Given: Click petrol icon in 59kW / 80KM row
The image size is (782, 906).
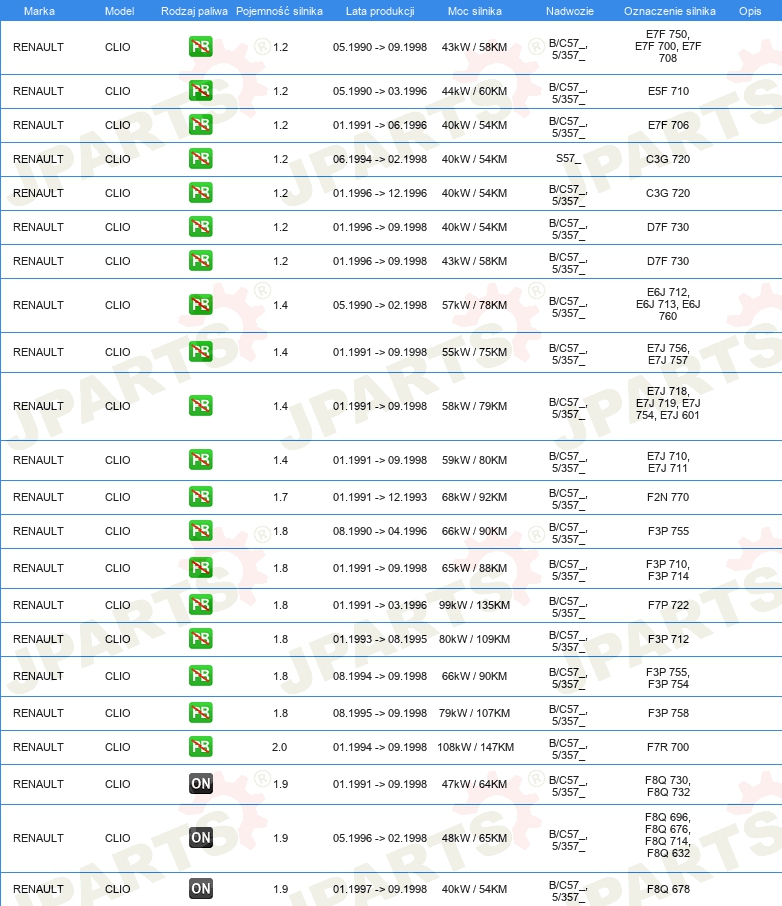Looking at the screenshot, I should pyautogui.click(x=201, y=460).
